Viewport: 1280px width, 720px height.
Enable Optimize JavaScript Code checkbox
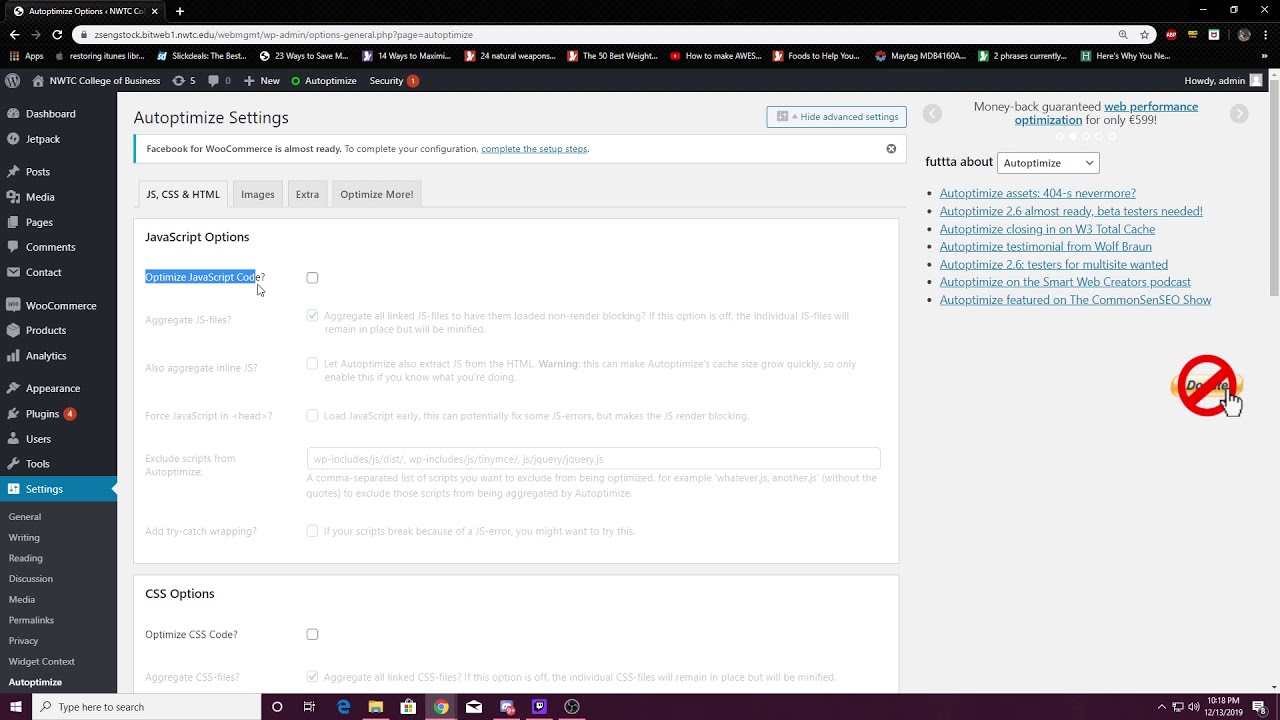tap(312, 278)
